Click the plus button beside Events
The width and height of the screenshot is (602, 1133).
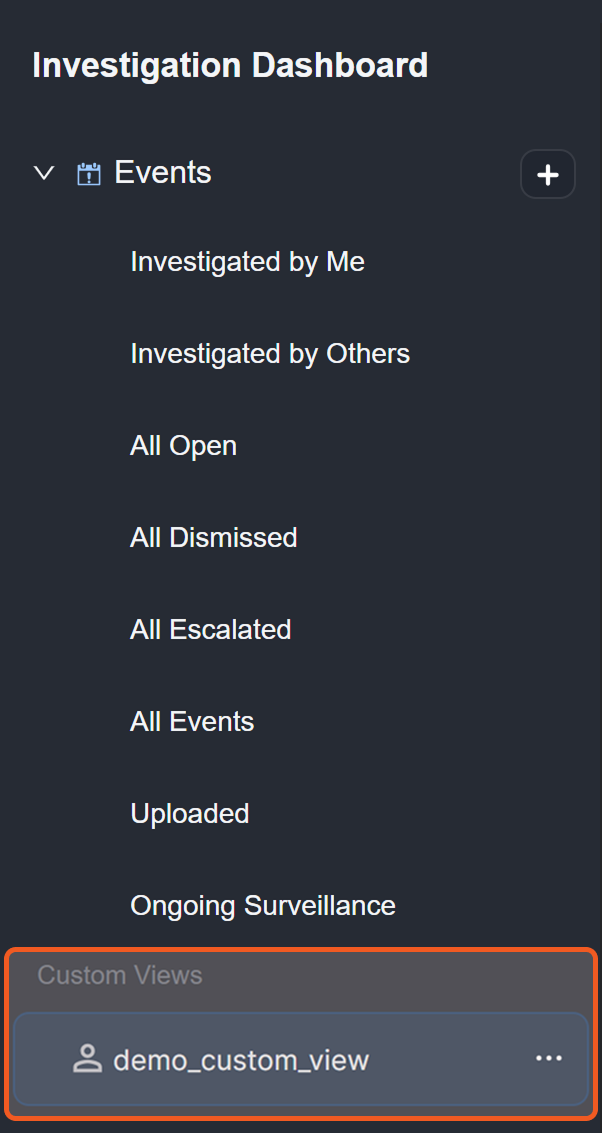547,175
